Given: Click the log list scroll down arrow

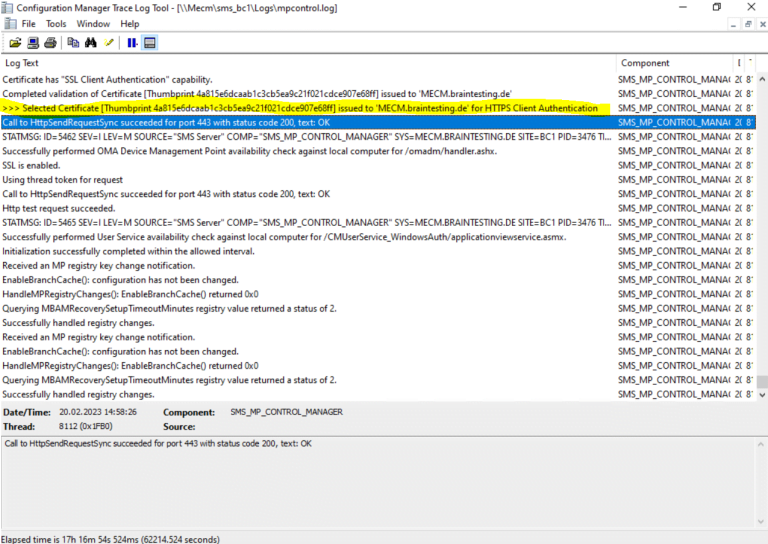Looking at the screenshot, I should [x=762, y=395].
